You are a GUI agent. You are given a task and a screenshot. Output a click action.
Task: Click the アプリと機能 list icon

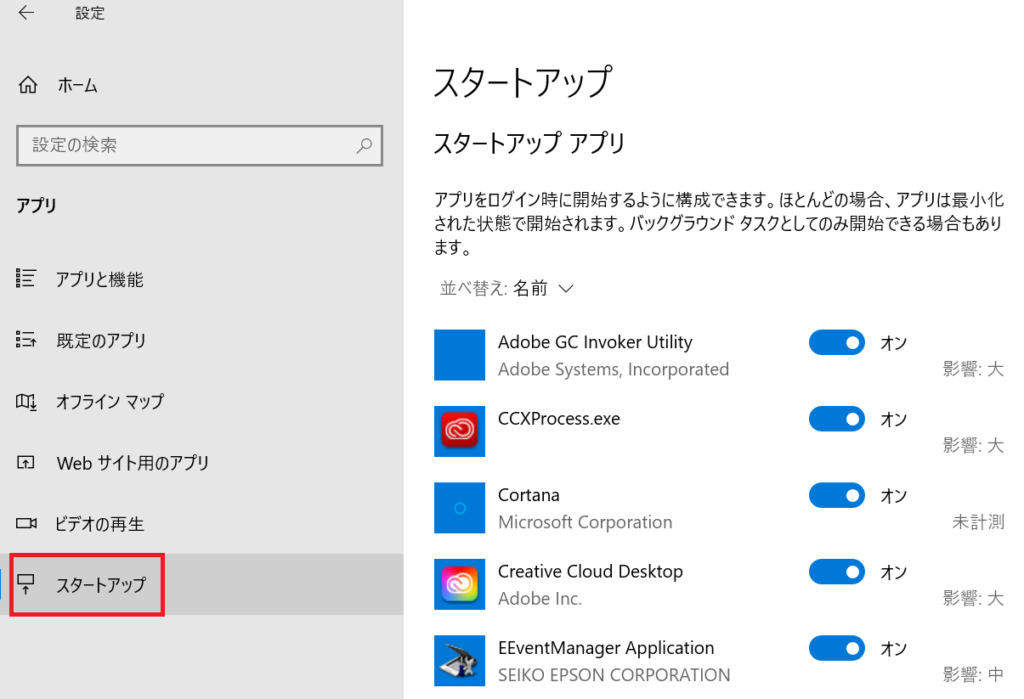[x=26, y=278]
